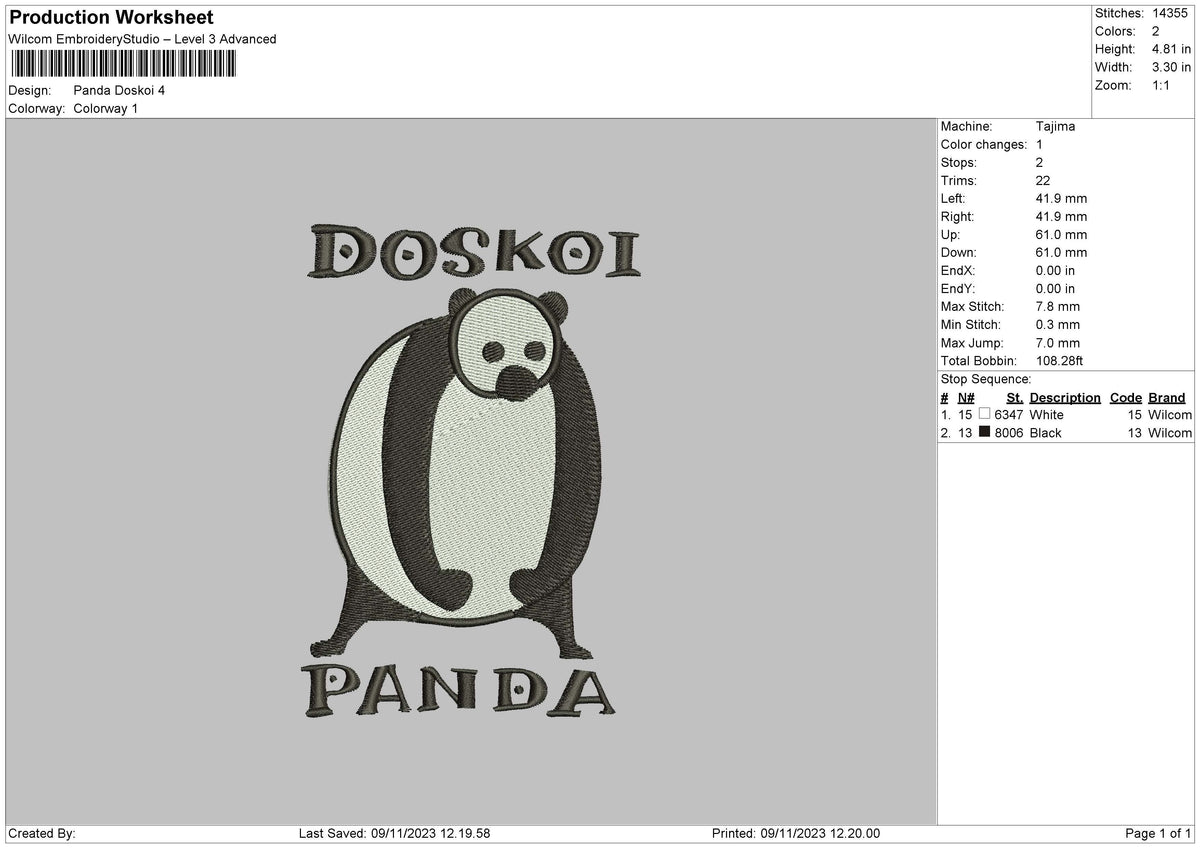Image resolution: width=1200 pixels, height=848 pixels.
Task: Click the barcode under the software title
Action: 124,65
